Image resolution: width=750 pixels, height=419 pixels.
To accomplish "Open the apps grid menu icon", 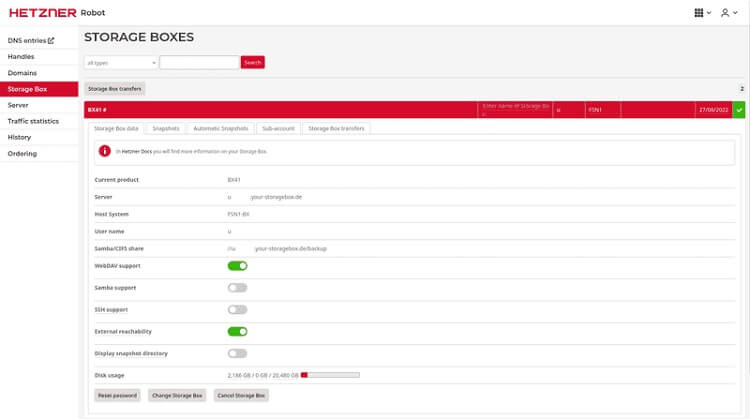I will (x=699, y=13).
